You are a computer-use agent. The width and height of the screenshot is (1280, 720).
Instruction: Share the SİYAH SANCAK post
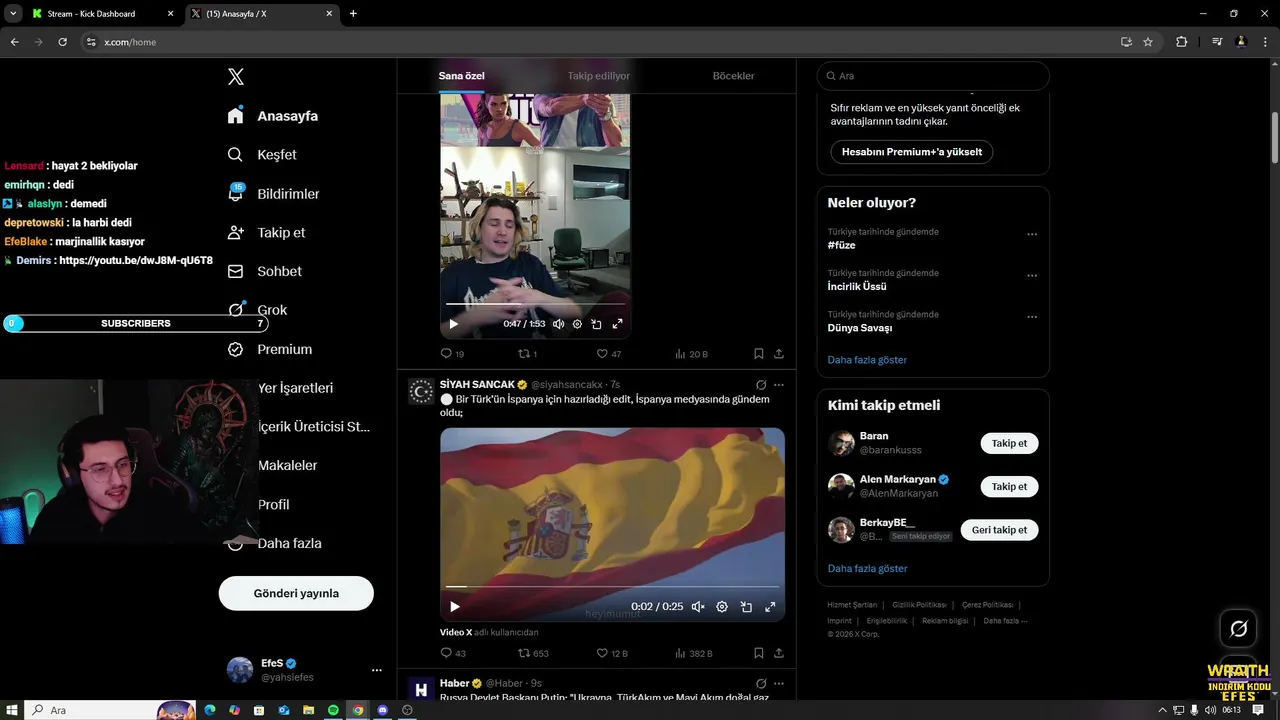[x=779, y=653]
